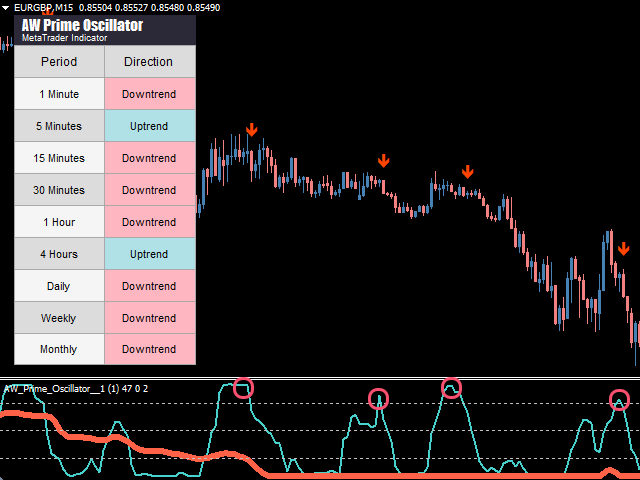Select the 4 Hours Uptrend cell
The width and height of the screenshot is (640, 480).
point(149,254)
